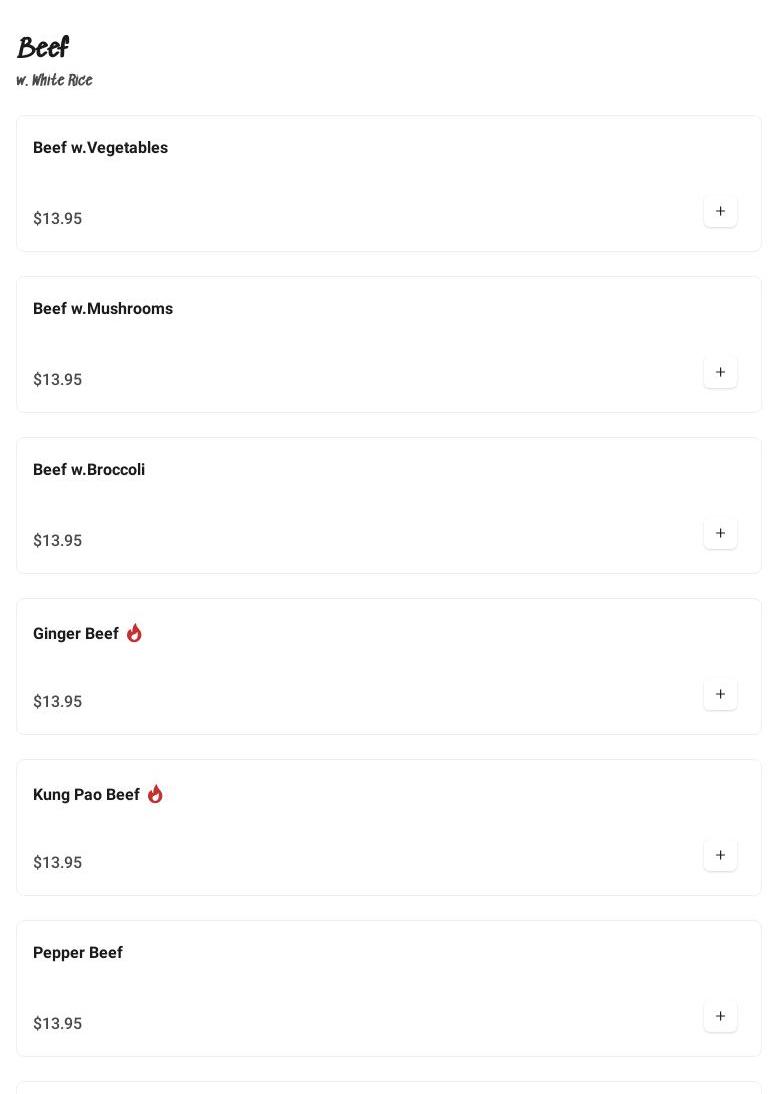This screenshot has height=1094, width=778.
Task: Select the Kung Pao Beef item title
Action: pos(86,795)
